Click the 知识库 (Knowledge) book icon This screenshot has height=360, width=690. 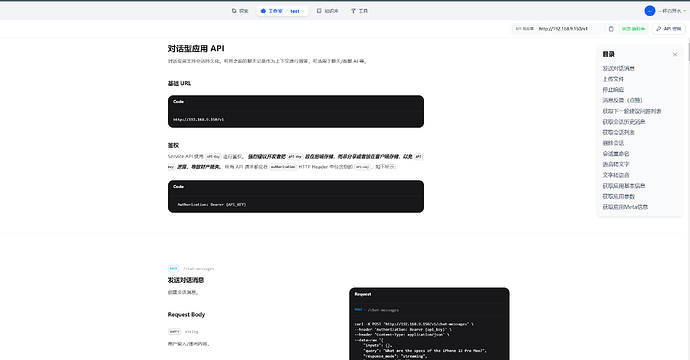click(319, 11)
